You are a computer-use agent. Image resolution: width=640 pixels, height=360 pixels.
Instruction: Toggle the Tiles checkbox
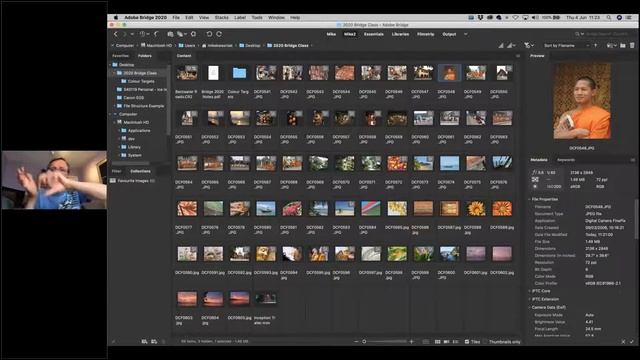click(467, 342)
